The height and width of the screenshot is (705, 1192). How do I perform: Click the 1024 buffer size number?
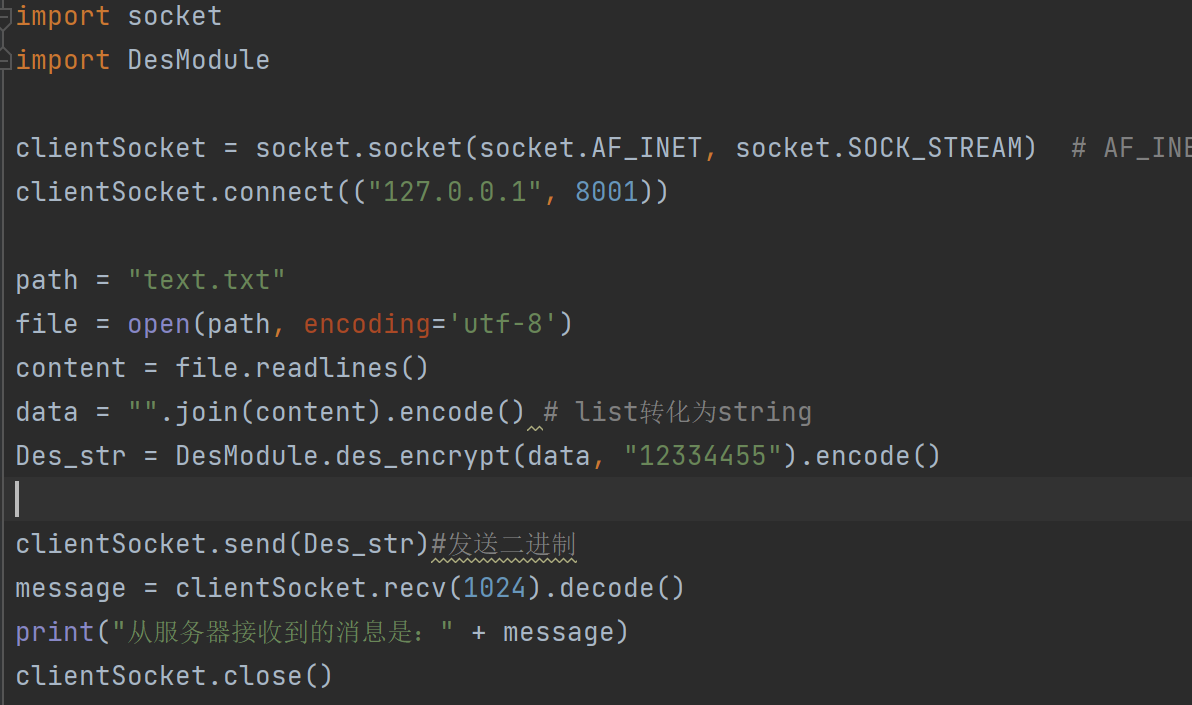click(x=494, y=588)
